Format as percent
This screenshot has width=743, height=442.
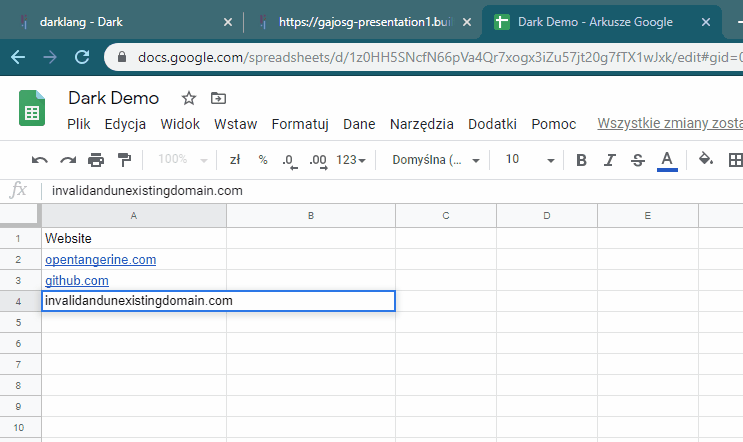pos(263,160)
